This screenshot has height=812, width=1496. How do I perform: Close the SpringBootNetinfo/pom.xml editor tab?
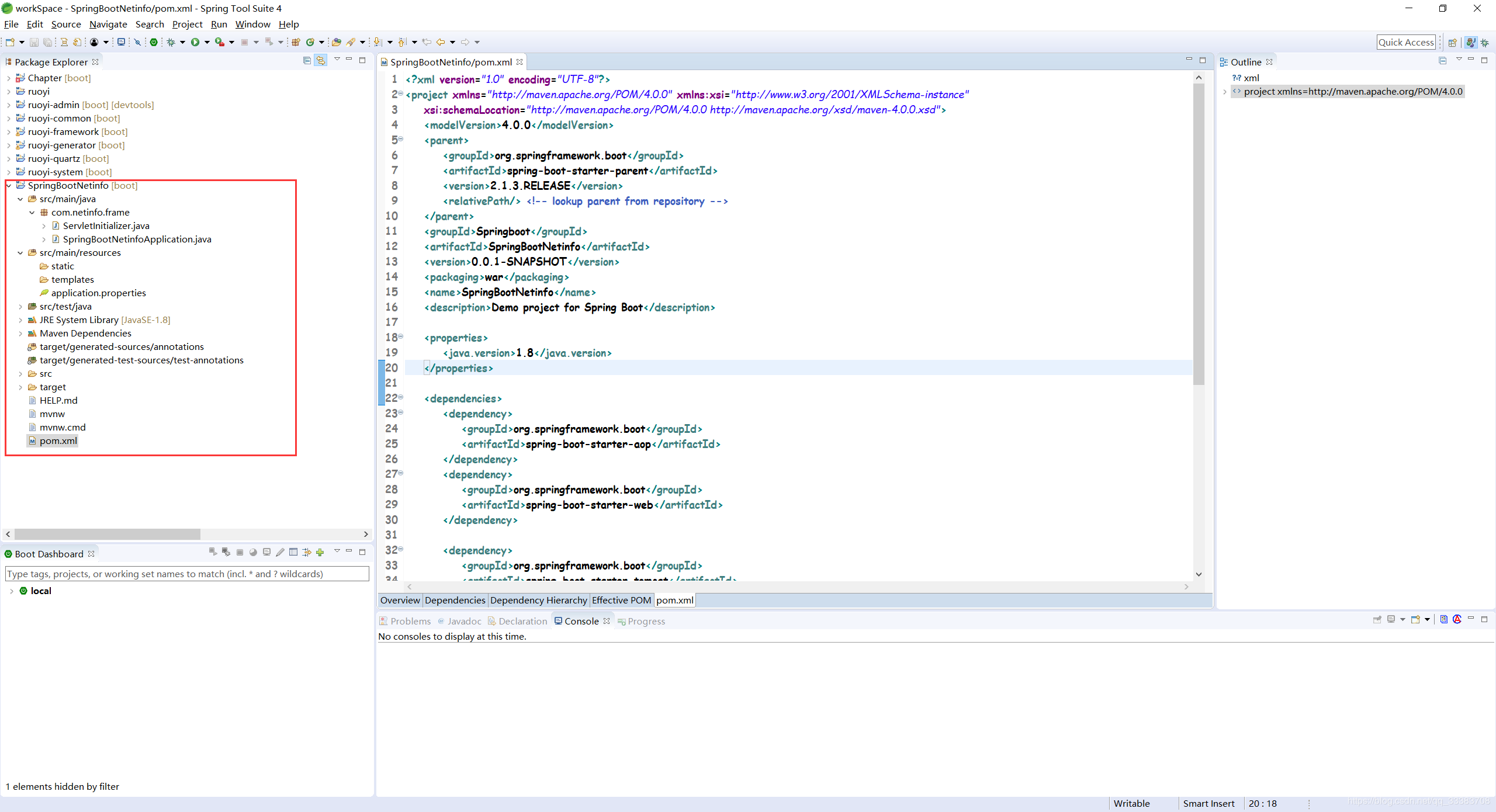(x=520, y=62)
